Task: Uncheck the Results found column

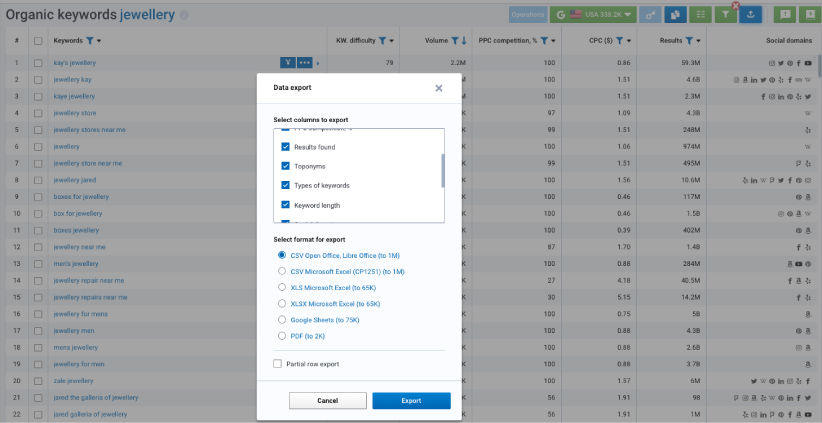Action: coord(286,147)
